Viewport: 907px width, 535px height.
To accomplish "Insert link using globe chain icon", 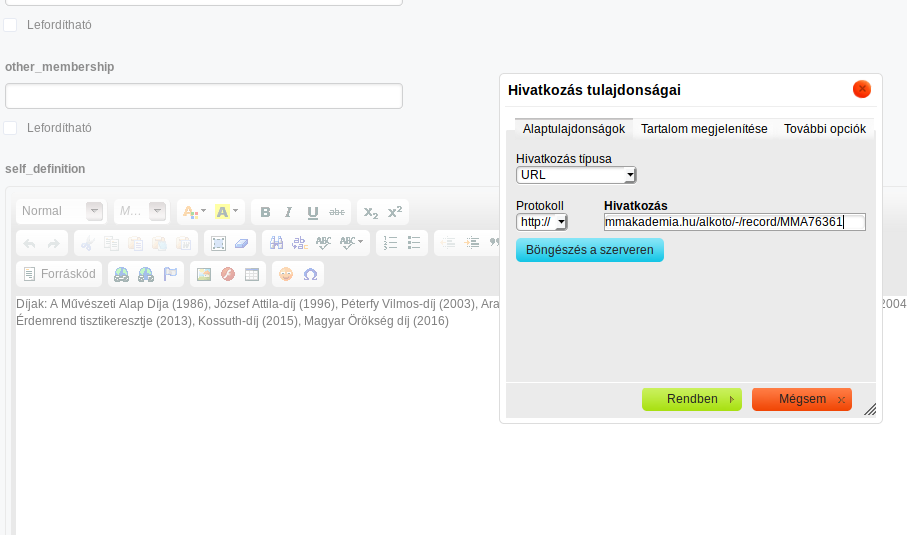I will point(121,275).
